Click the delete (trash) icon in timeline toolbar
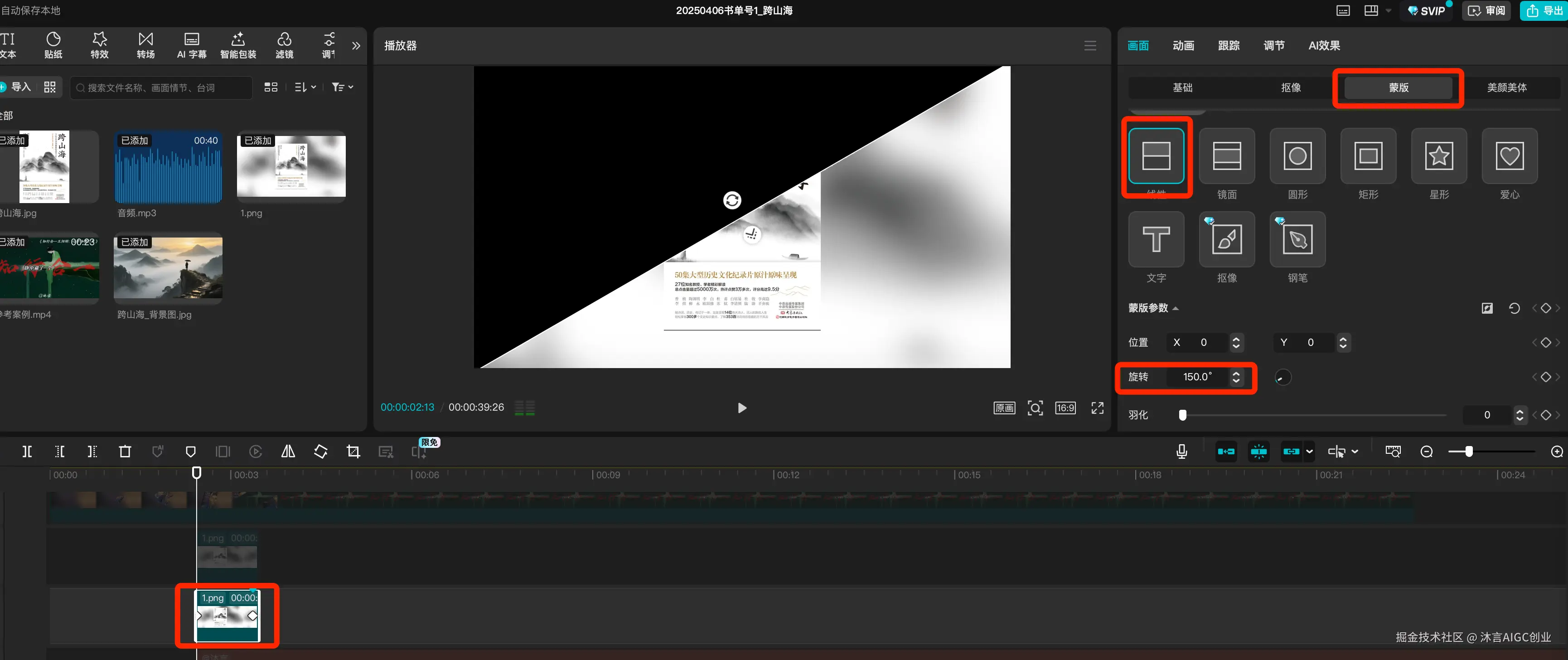The image size is (1568, 660). coord(125,452)
